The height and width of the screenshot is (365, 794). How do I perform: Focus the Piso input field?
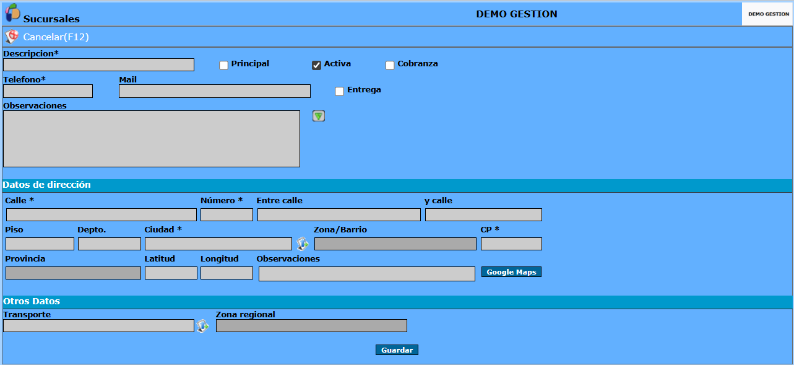pos(39,244)
